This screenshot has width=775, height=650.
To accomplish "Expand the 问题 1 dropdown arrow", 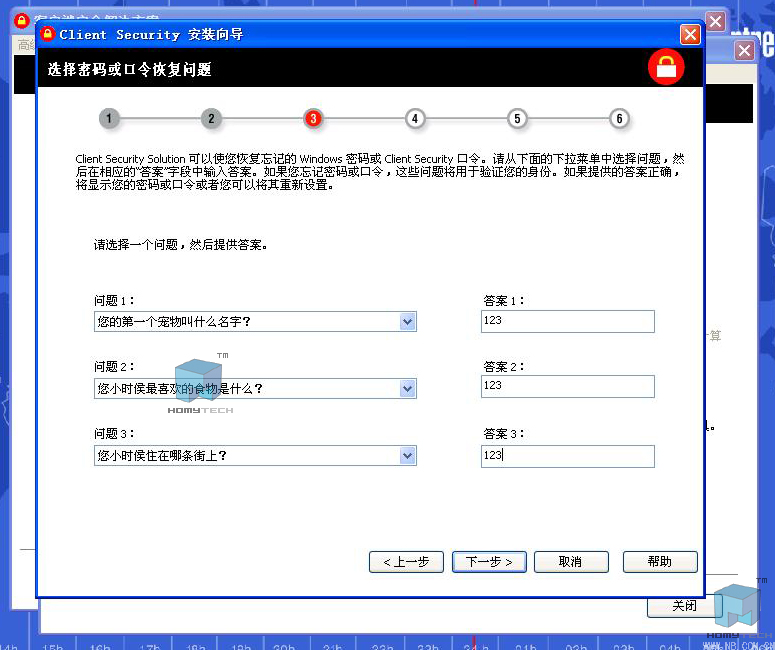I will [407, 322].
